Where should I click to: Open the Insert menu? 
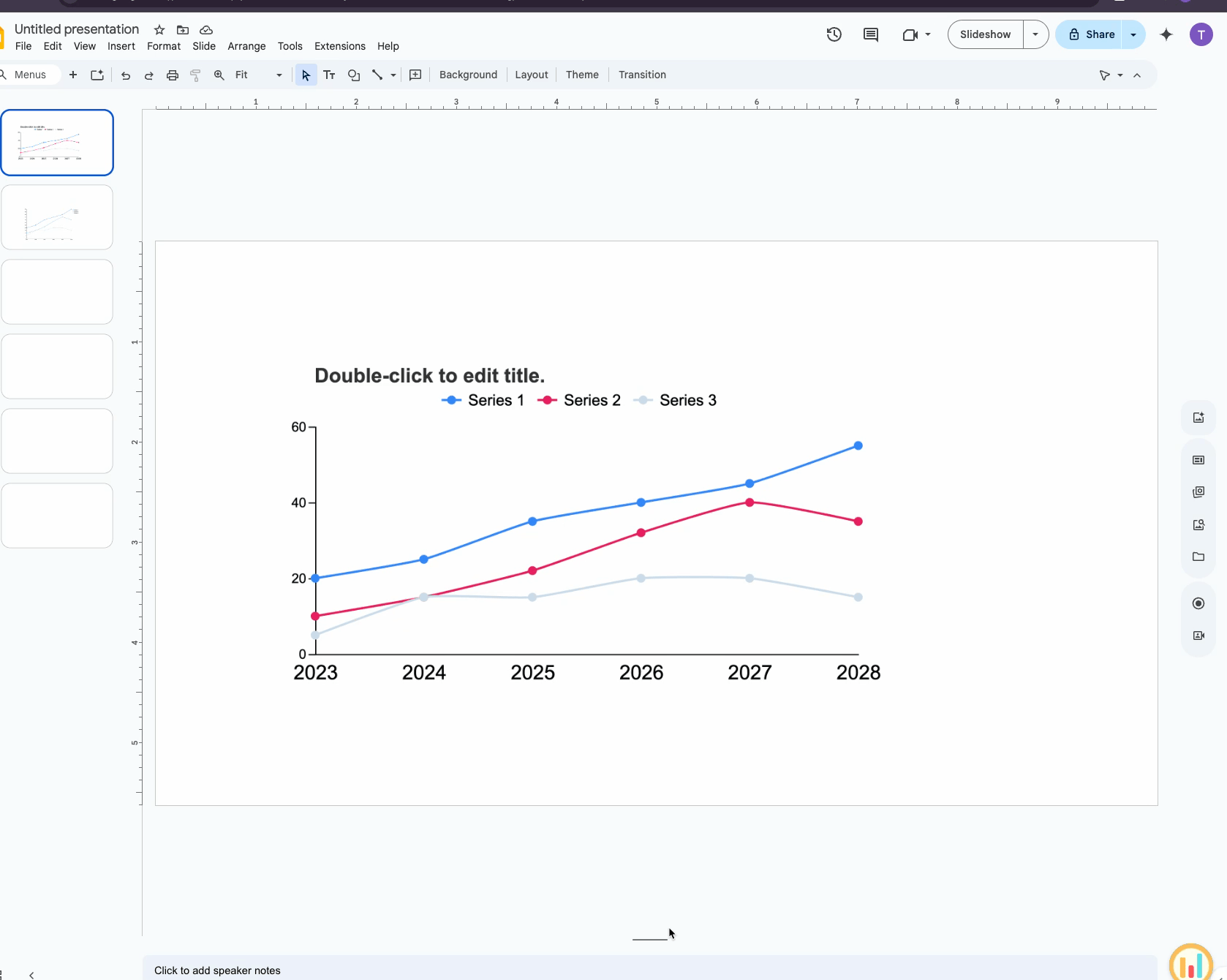pos(121,46)
